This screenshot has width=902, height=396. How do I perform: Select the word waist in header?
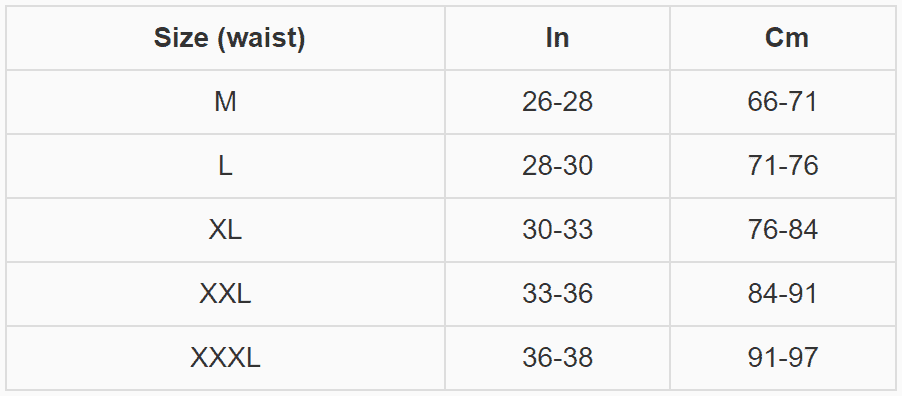point(263,38)
